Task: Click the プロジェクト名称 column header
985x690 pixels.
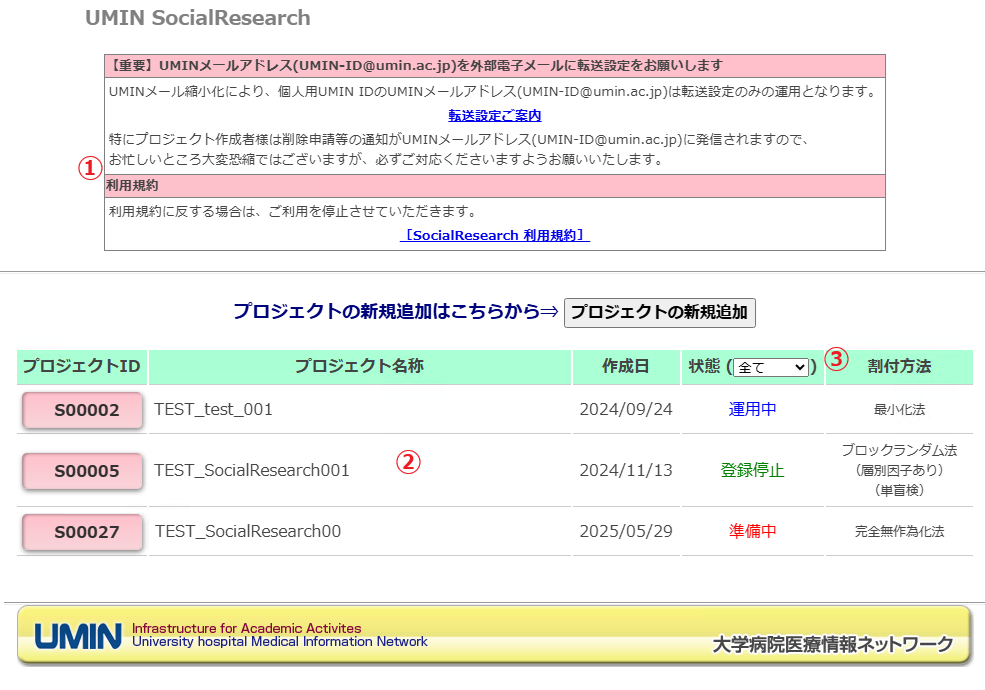Action: point(359,367)
